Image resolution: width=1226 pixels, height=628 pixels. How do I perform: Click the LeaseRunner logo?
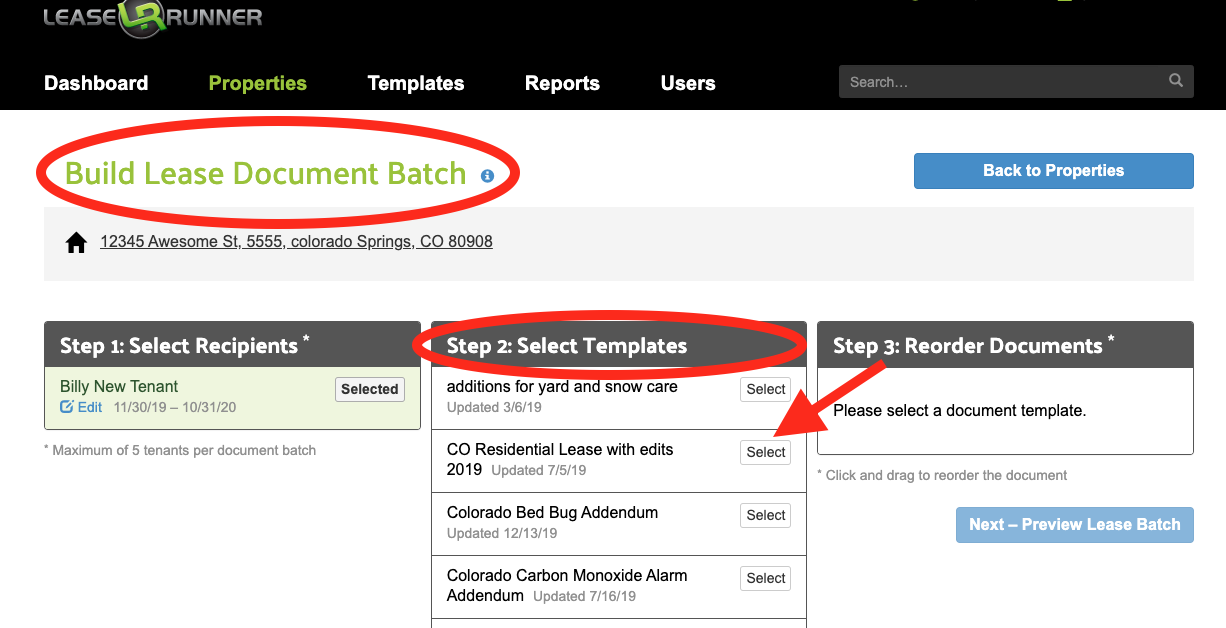[x=152, y=18]
